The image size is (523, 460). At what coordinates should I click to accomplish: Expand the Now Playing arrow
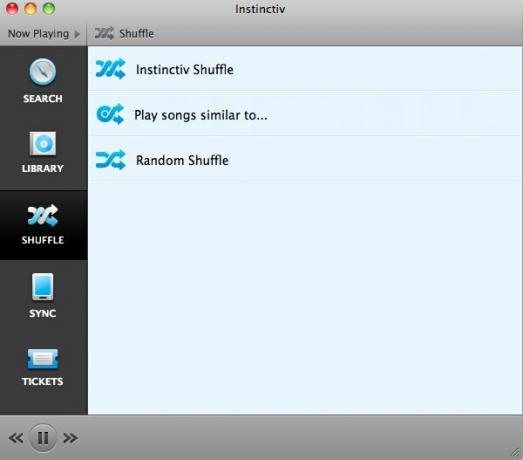point(77,34)
